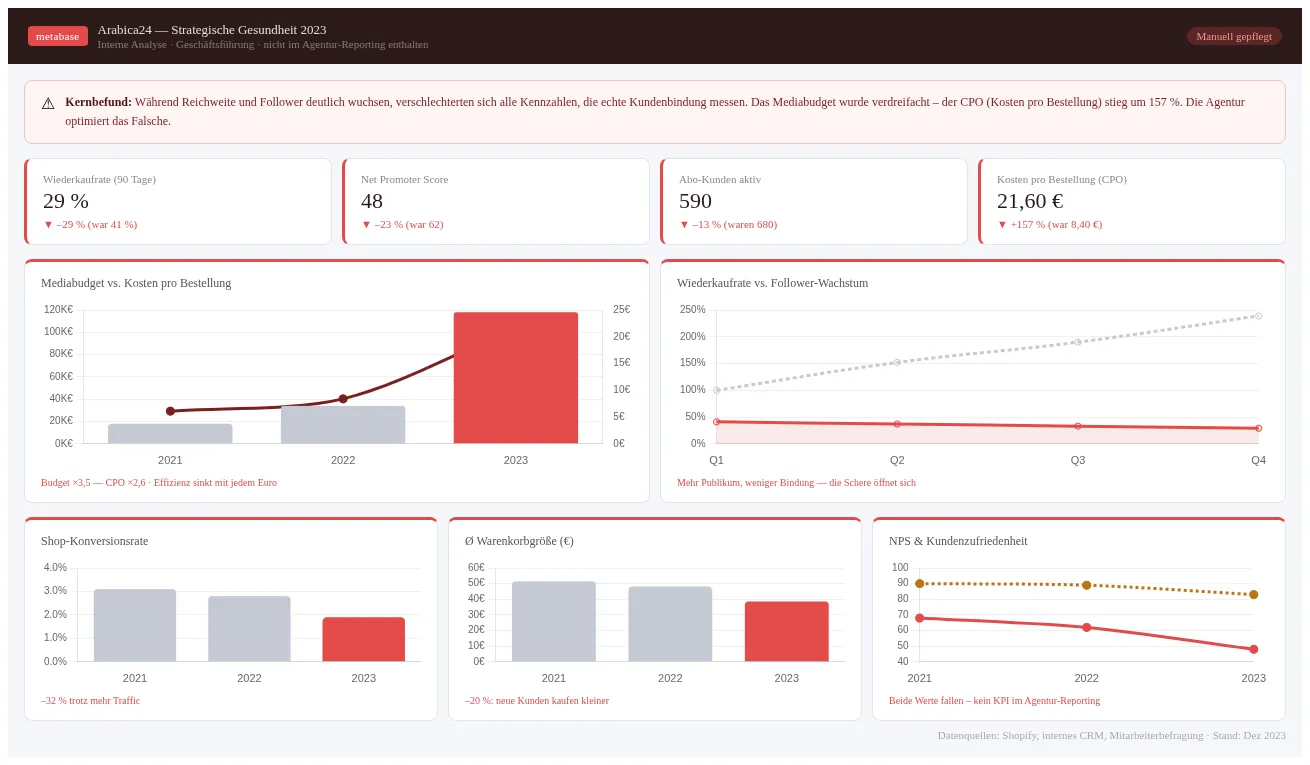Viewport: 1310px width, 765px height.
Task: Select the red 2023 bar in Mediabudget chart
Action: (x=516, y=380)
